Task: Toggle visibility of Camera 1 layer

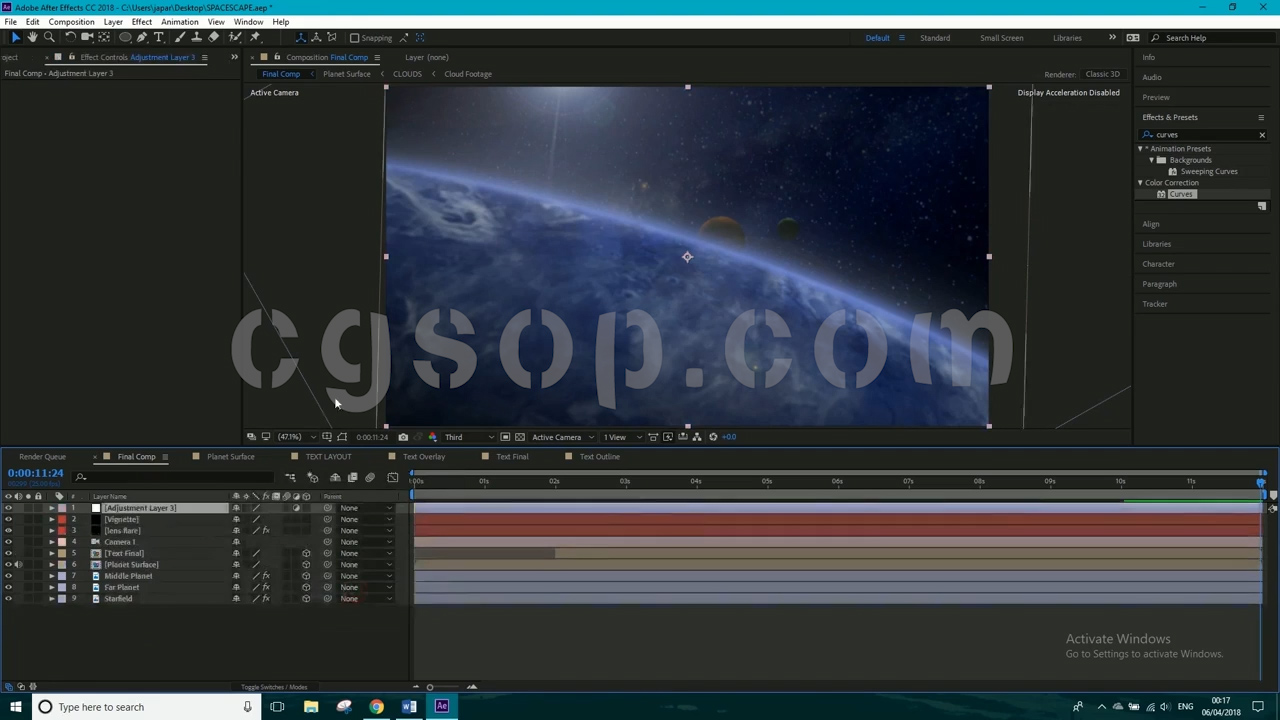Action: [8, 542]
